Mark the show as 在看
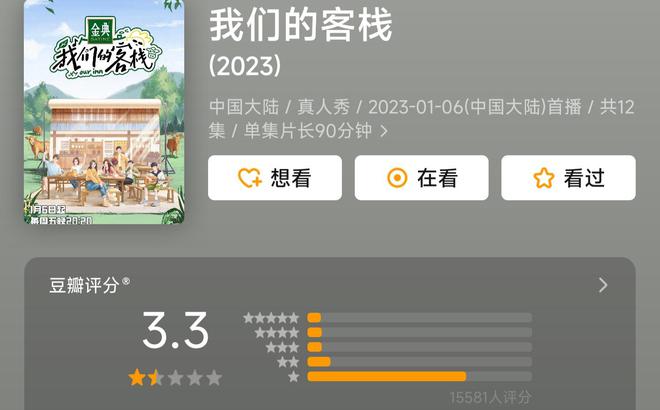The image size is (660, 410). 421,178
